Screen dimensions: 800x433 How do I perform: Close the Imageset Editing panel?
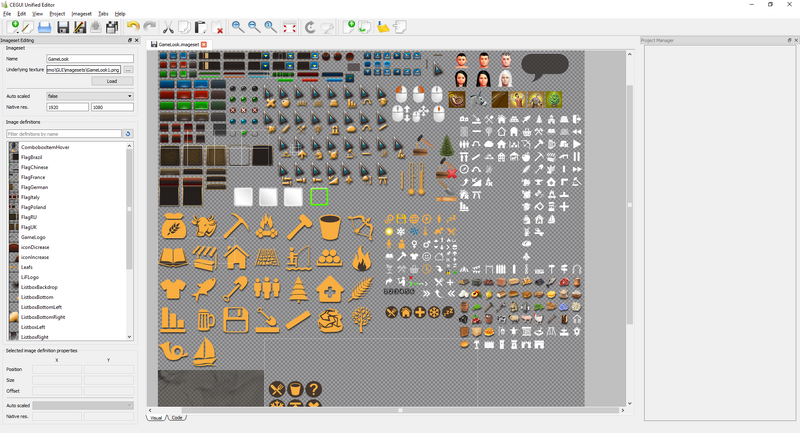(136, 40)
